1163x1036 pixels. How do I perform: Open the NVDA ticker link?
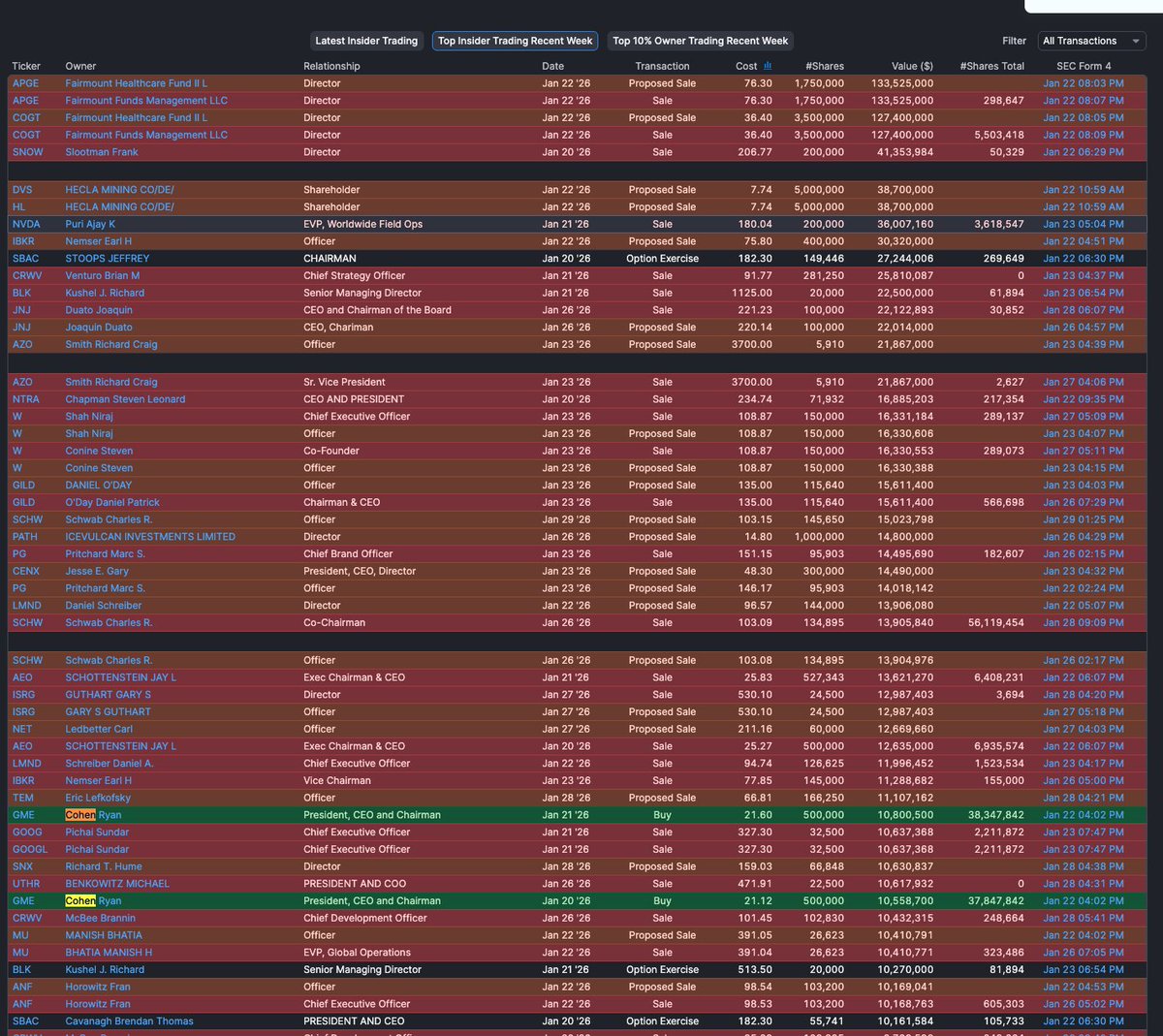[x=26, y=224]
